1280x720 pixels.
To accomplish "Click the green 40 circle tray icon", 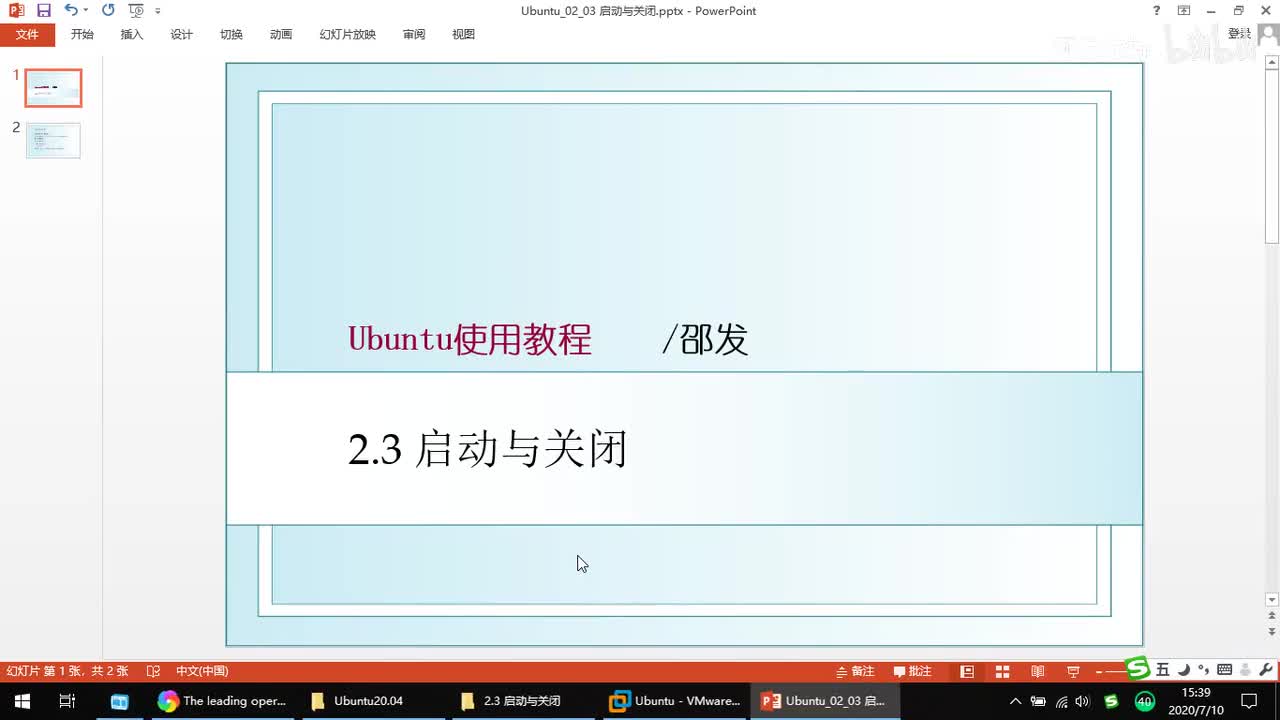I will click(1145, 701).
